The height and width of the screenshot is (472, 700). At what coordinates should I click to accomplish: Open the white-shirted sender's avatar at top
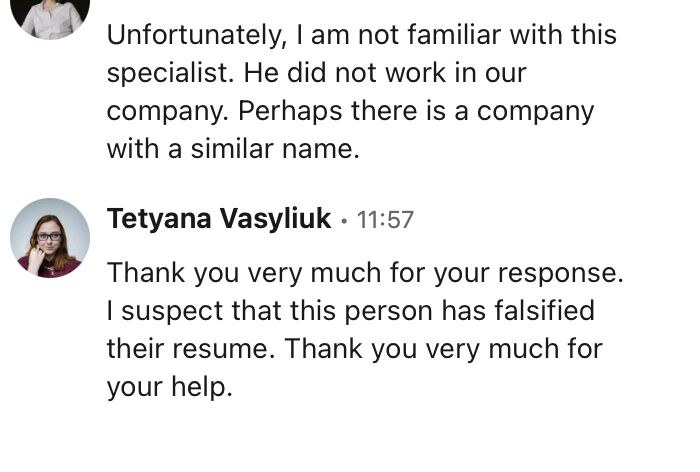pyautogui.click(x=50, y=18)
